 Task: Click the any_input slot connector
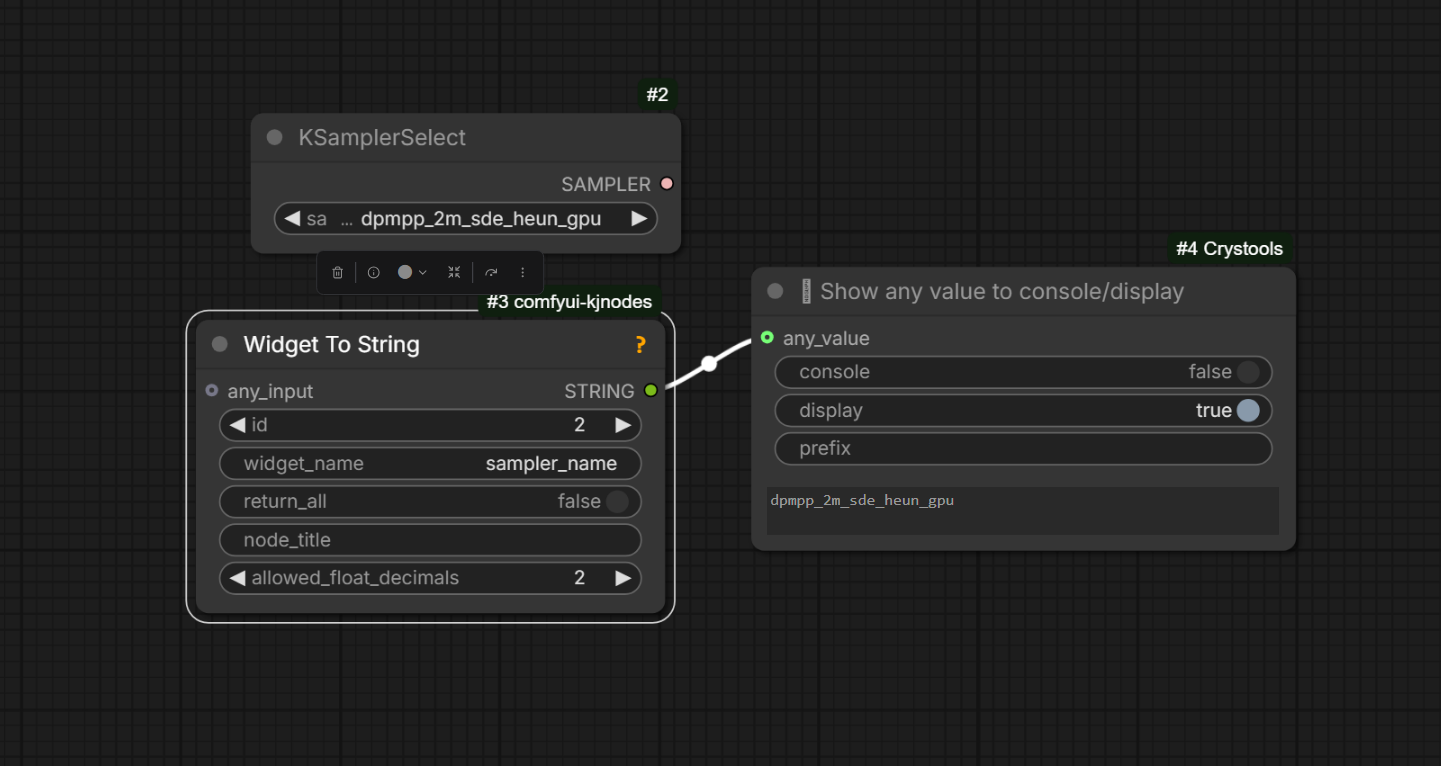coord(211,391)
